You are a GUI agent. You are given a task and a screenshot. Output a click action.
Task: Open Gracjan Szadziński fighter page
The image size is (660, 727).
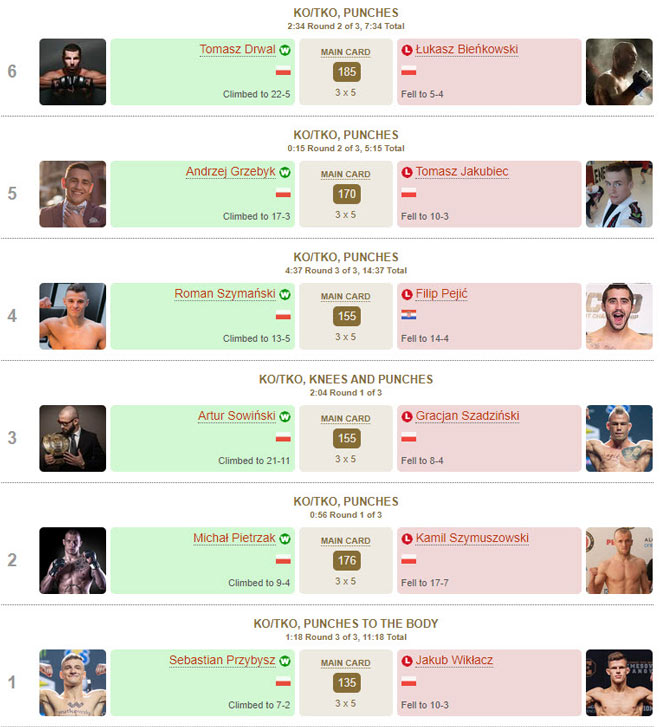pos(467,417)
